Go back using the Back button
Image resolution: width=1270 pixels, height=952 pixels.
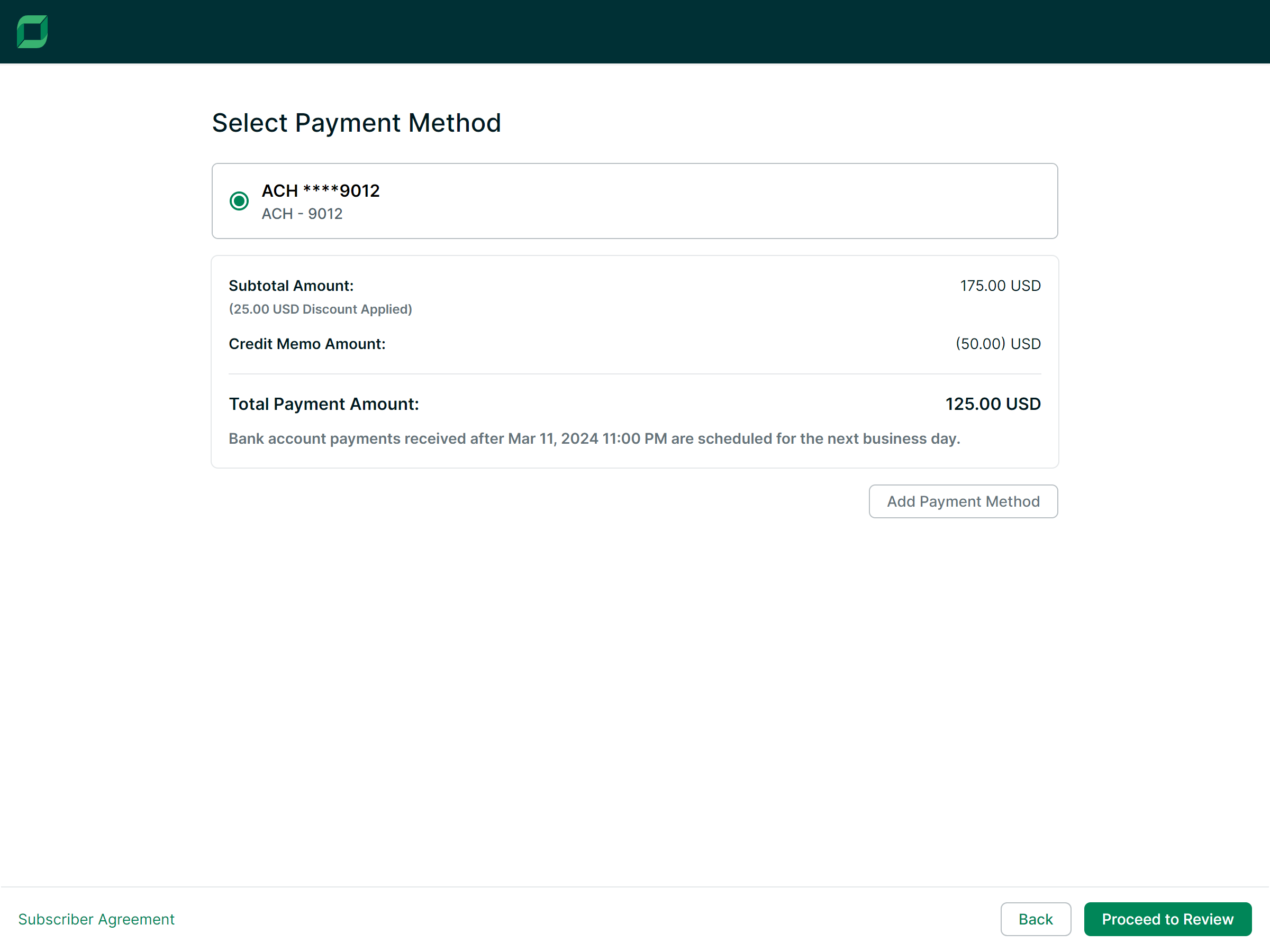[x=1035, y=919]
